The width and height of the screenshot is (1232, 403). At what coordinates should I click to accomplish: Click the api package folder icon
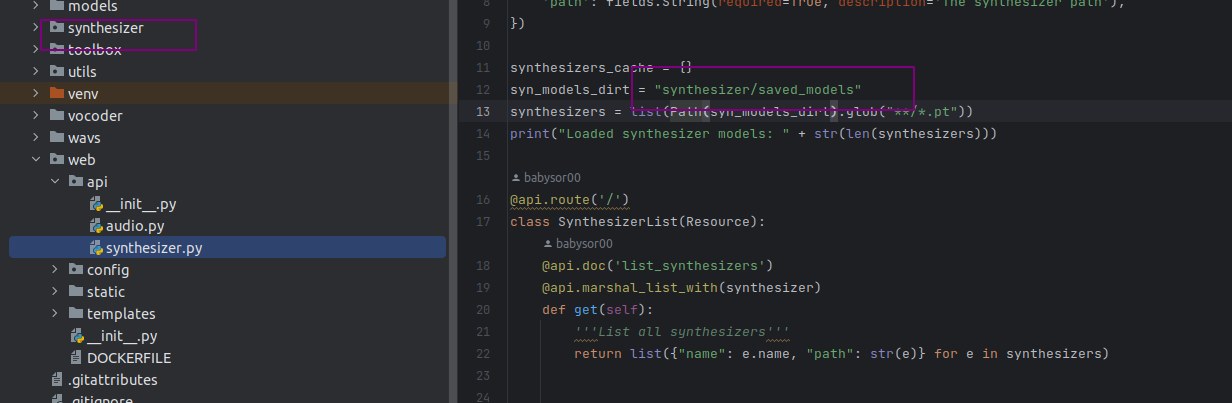point(76,182)
